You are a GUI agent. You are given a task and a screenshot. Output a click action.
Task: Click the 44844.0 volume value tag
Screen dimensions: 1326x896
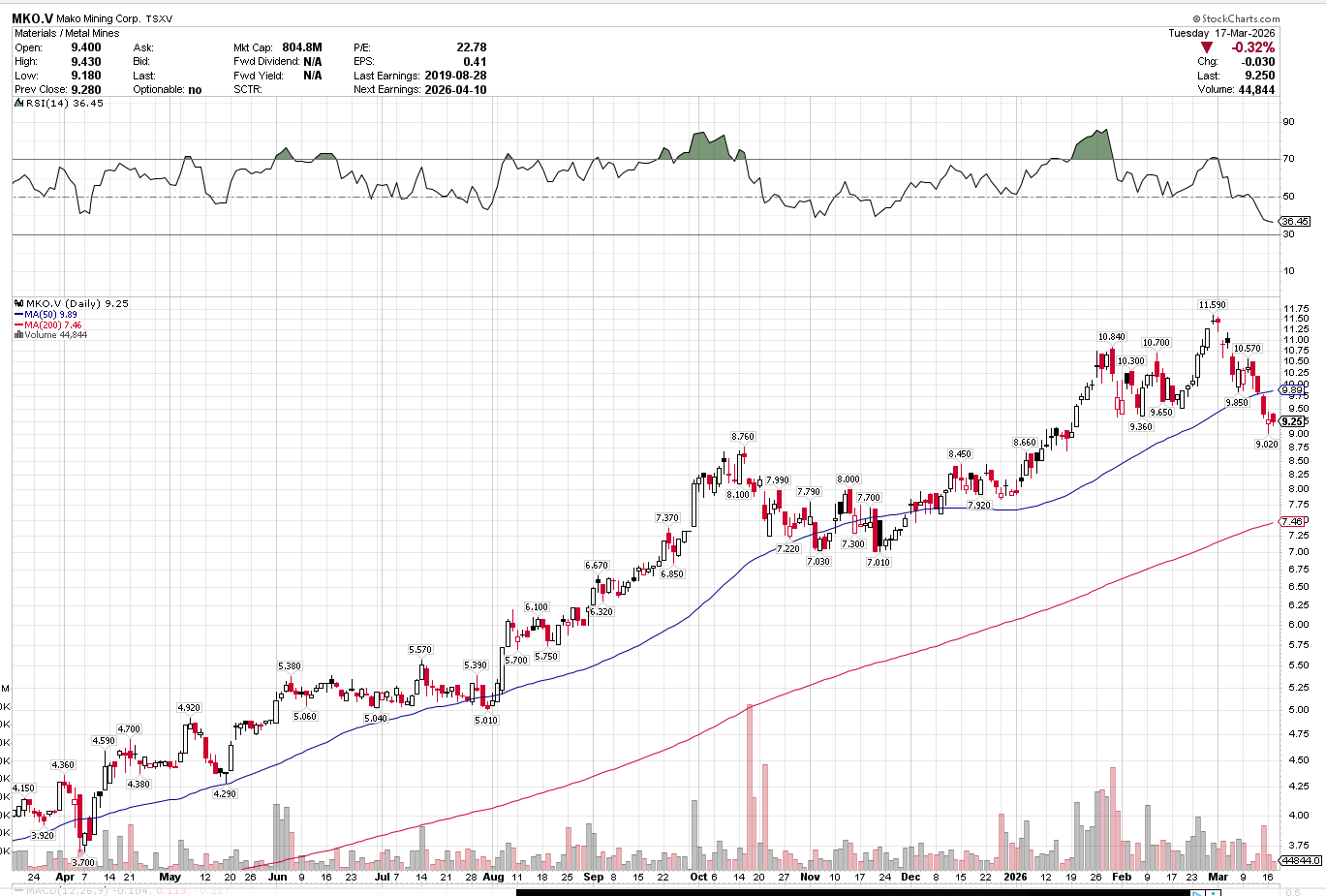pyautogui.click(x=1300, y=860)
